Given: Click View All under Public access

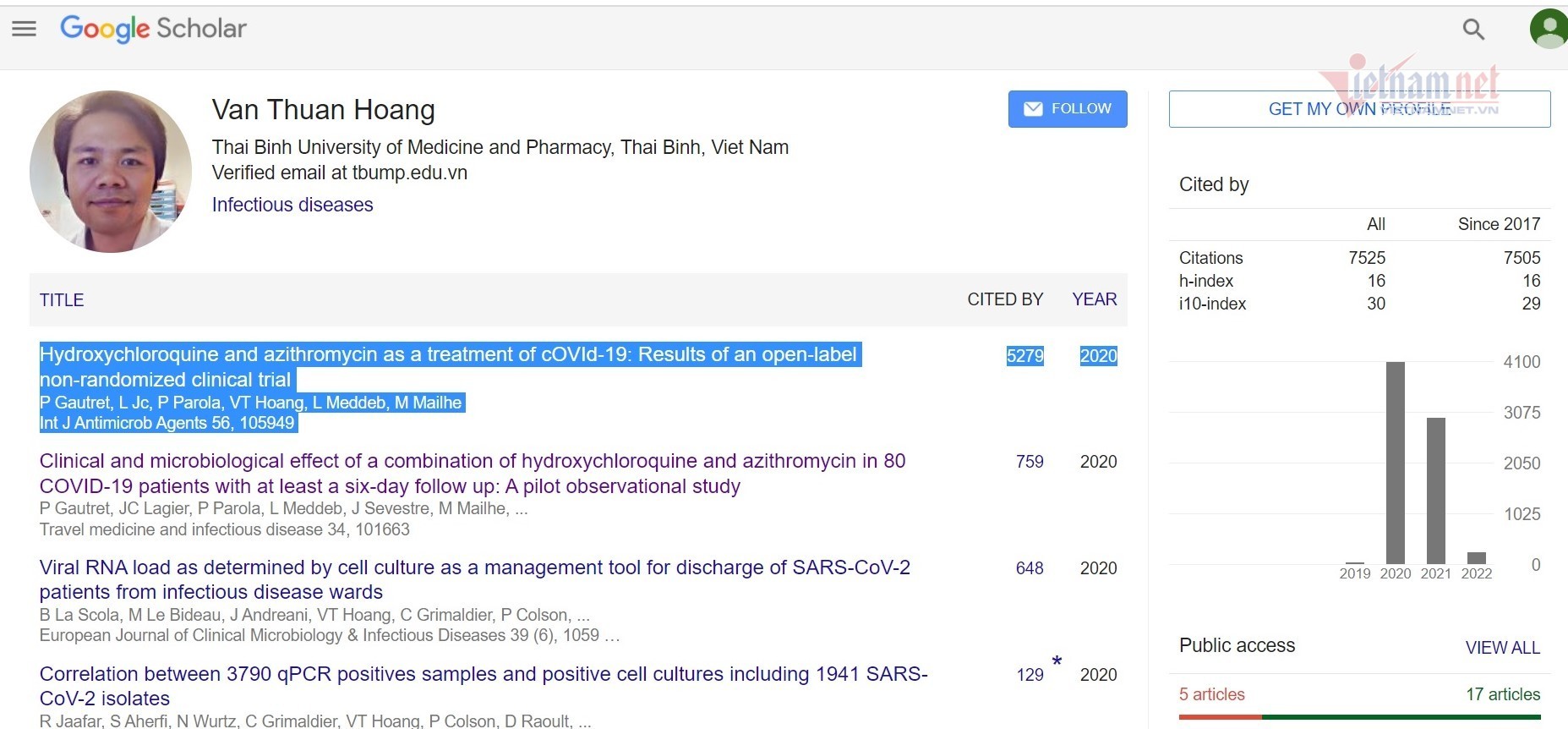Looking at the screenshot, I should point(1502,648).
